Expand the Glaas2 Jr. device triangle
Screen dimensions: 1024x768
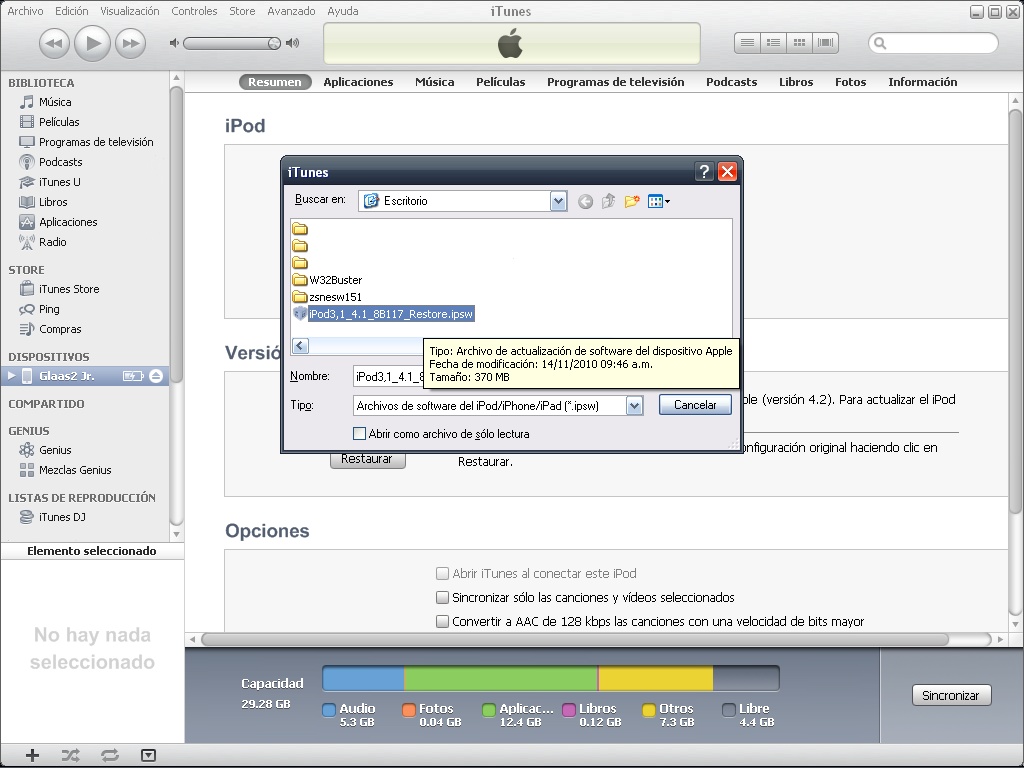(x=11, y=376)
